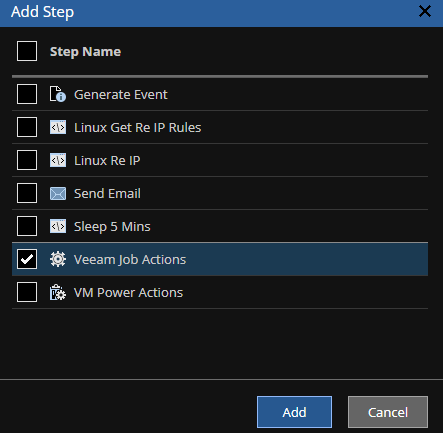The width and height of the screenshot is (443, 433).
Task: Select the Generate Event row label
Action: [x=121, y=95]
